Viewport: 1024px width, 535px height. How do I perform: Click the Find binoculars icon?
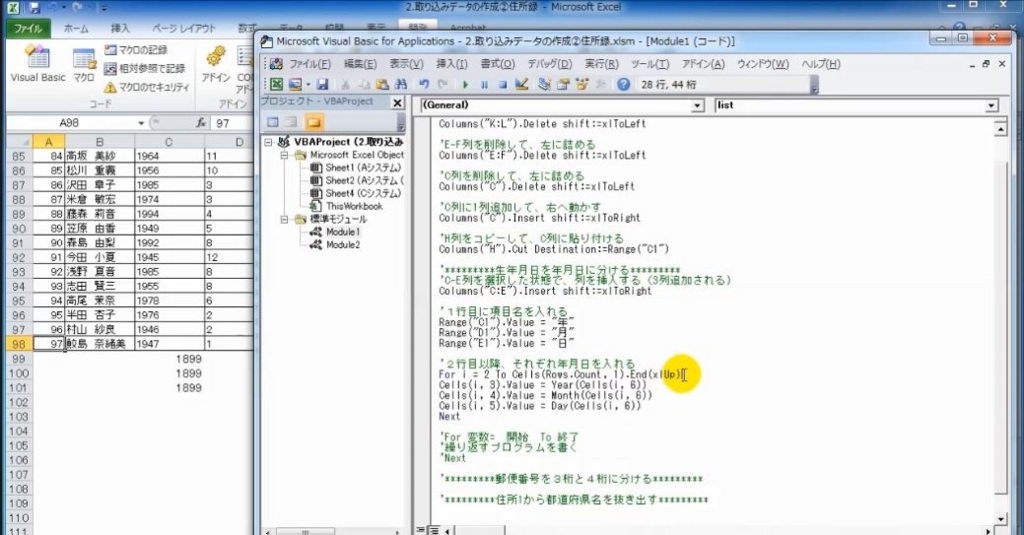coord(400,84)
